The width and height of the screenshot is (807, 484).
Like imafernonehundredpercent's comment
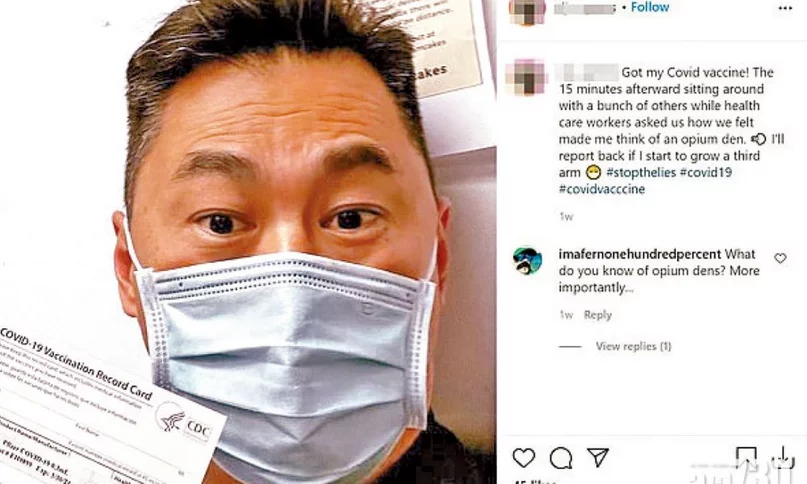780,258
